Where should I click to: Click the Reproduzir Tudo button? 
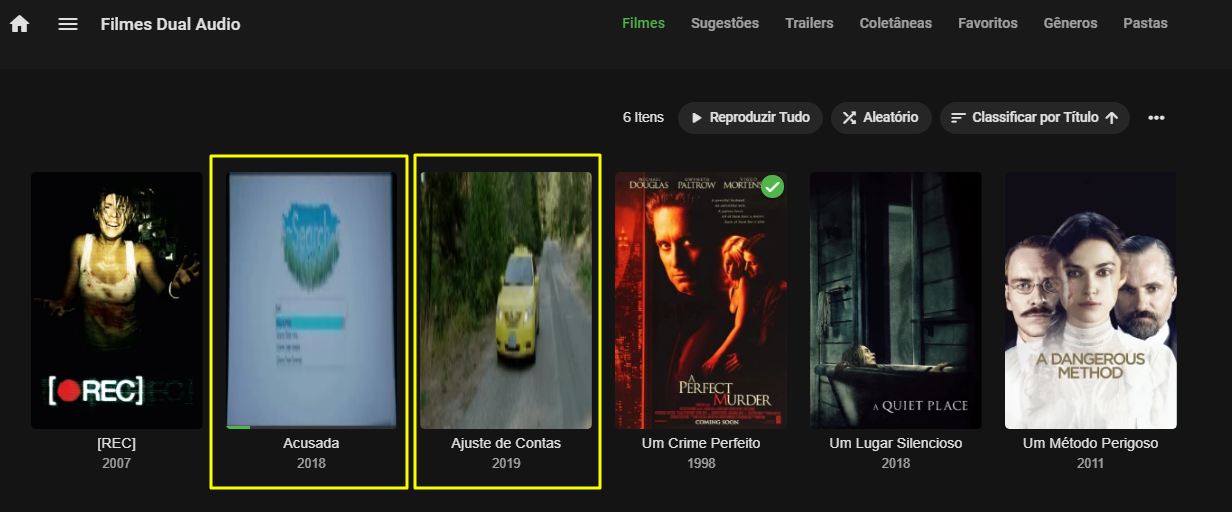[751, 118]
